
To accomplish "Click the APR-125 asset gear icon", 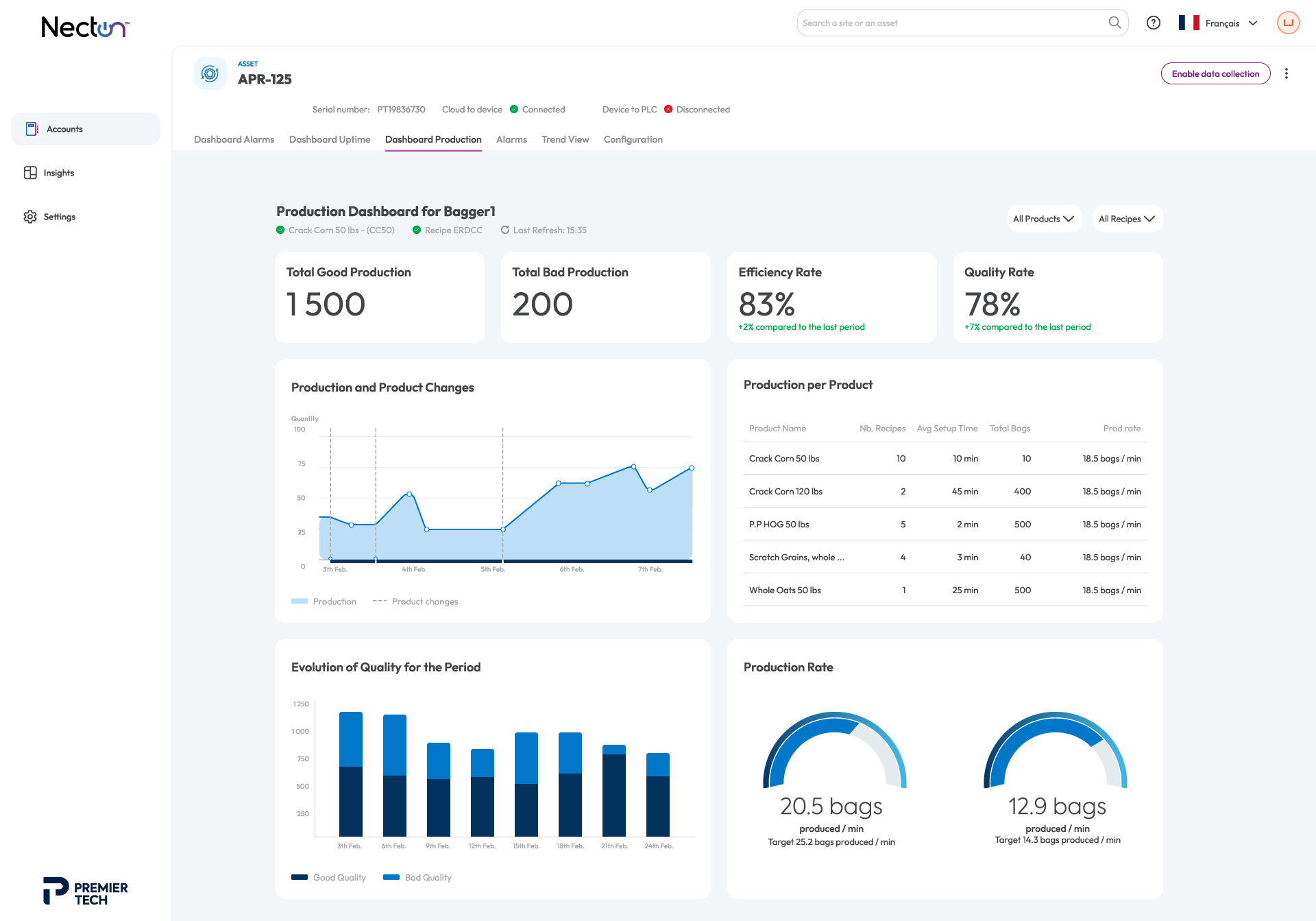I will coord(210,73).
